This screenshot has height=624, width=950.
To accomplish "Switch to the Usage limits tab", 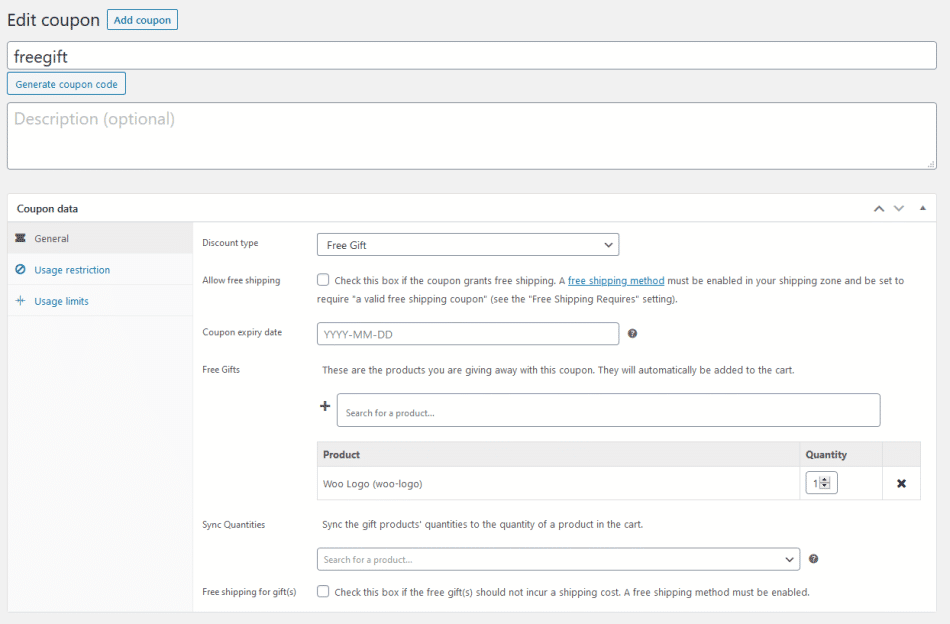I will coord(62,301).
